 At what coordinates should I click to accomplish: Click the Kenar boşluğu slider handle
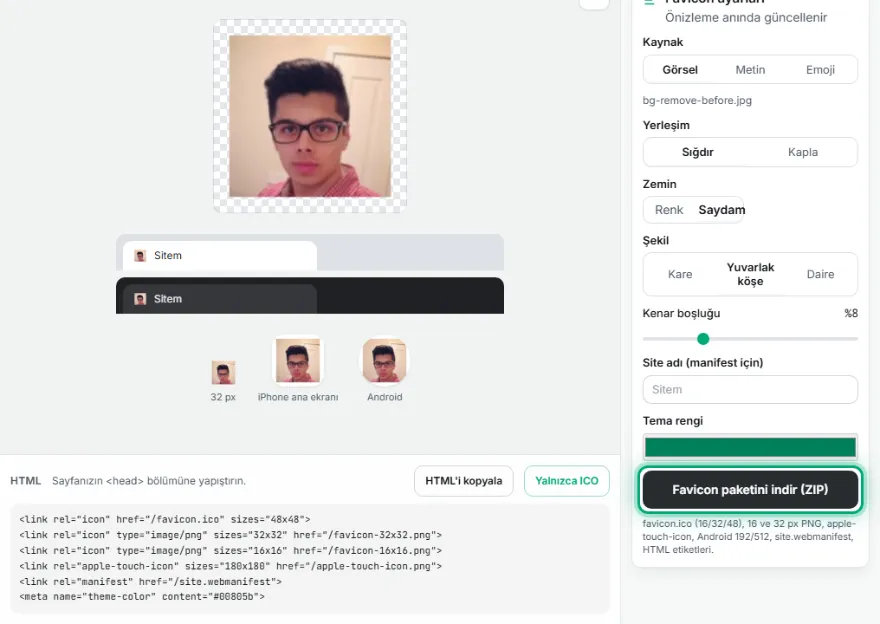[x=703, y=339]
